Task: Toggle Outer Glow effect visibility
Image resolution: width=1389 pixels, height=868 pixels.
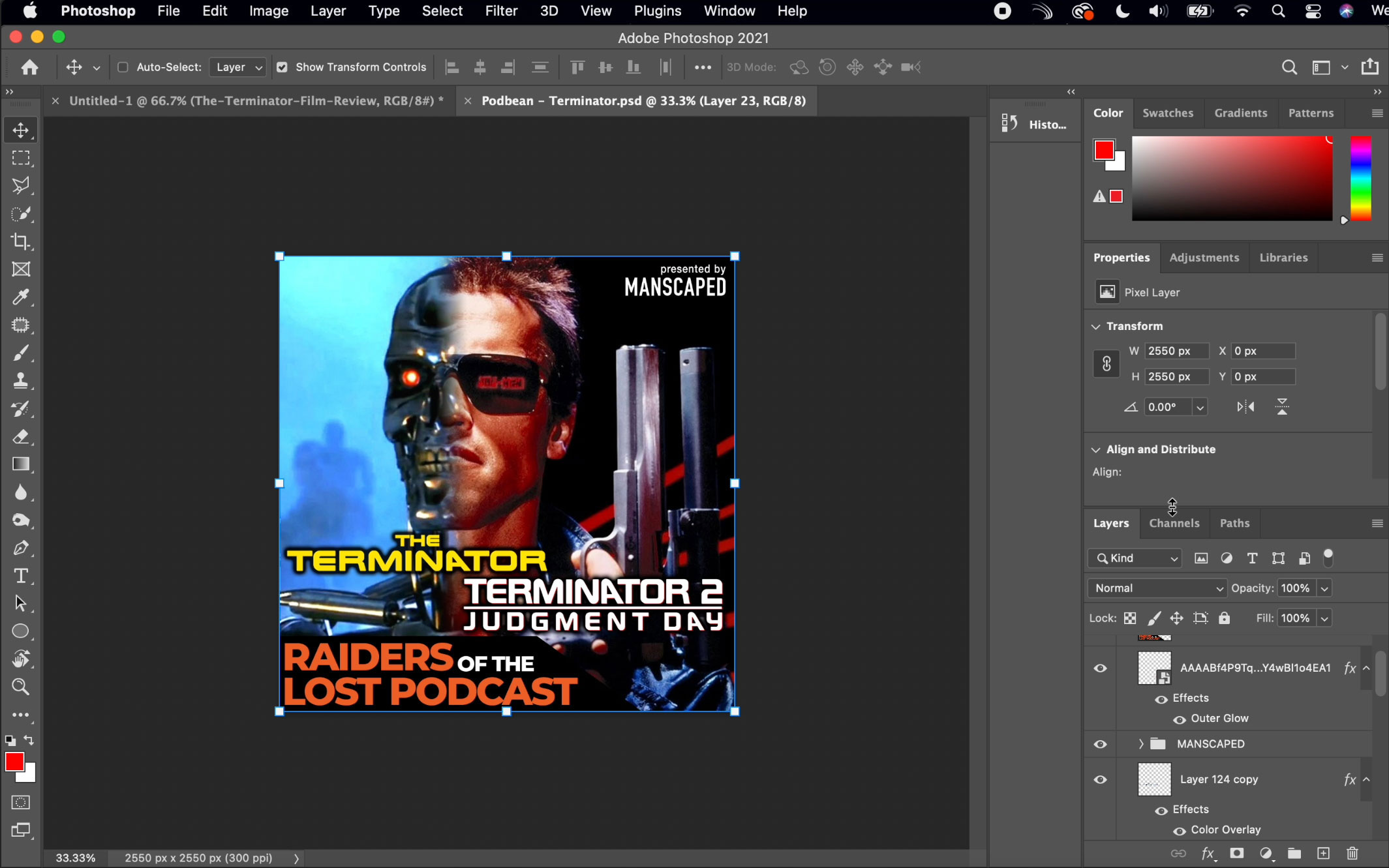Action: [x=1180, y=720]
